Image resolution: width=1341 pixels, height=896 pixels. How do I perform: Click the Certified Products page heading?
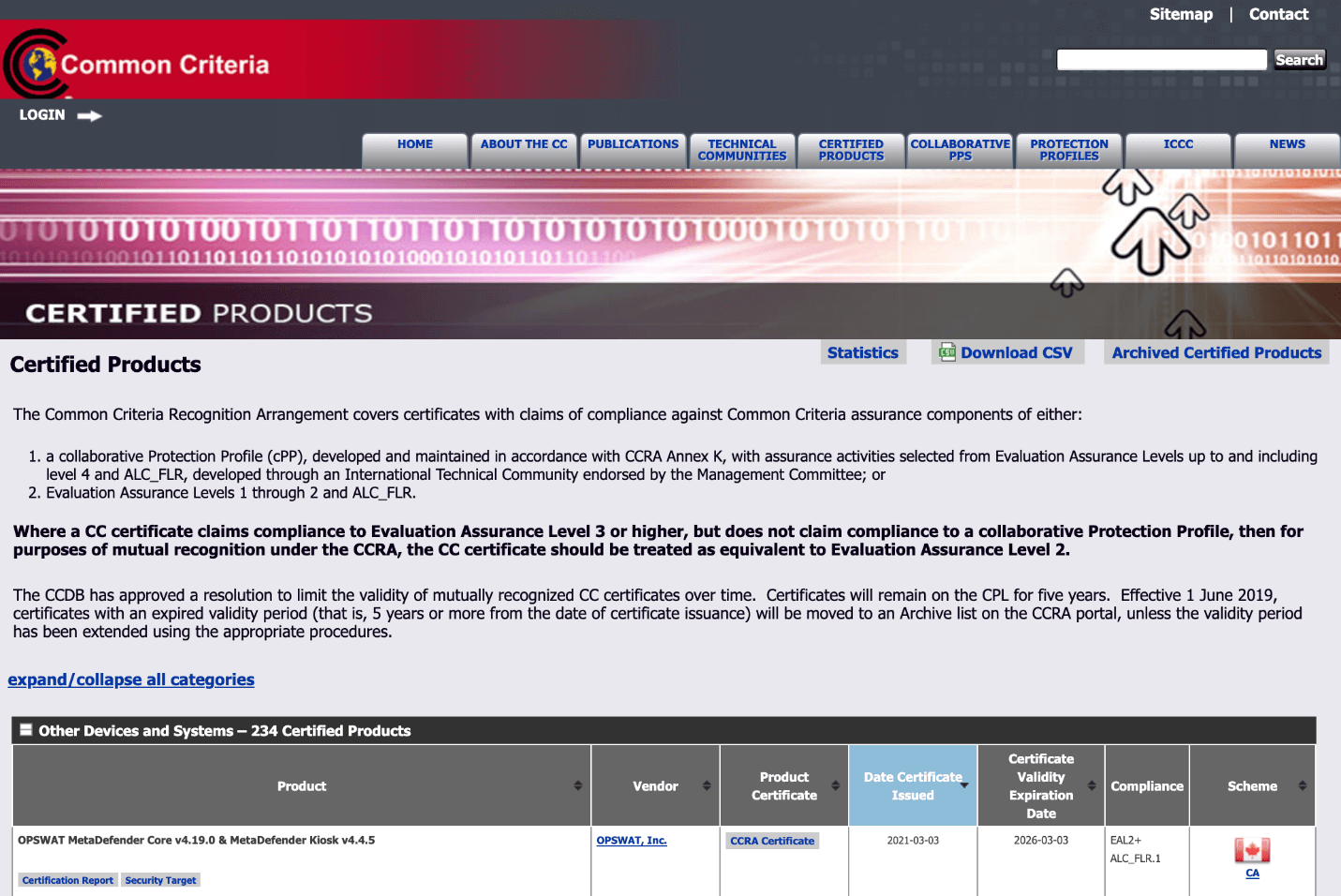(x=106, y=365)
